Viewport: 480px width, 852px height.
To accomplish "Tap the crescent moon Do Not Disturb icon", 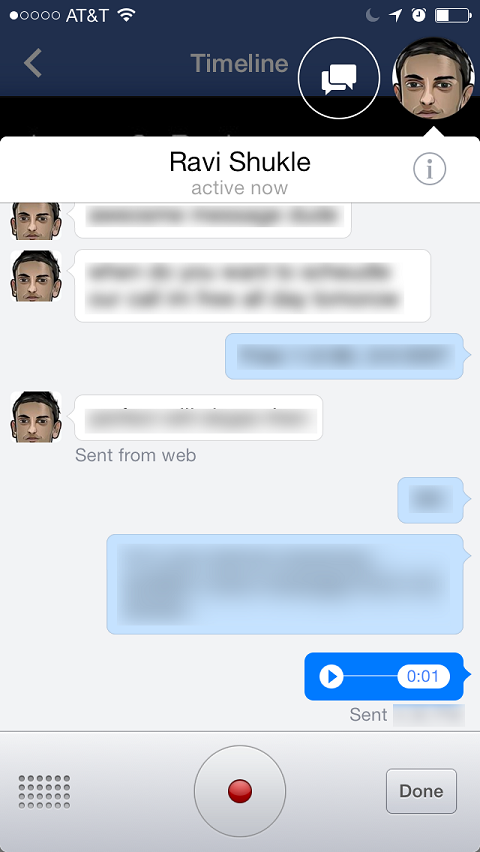I will point(372,15).
